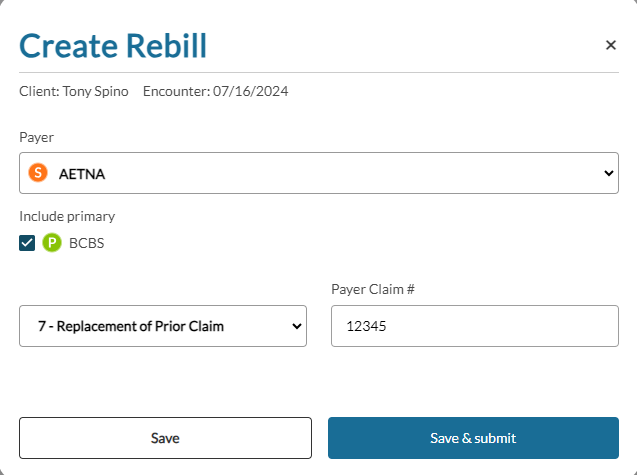Image resolution: width=637 pixels, height=475 pixels.
Task: Click the green P primary payer icon
Action: 52,242
